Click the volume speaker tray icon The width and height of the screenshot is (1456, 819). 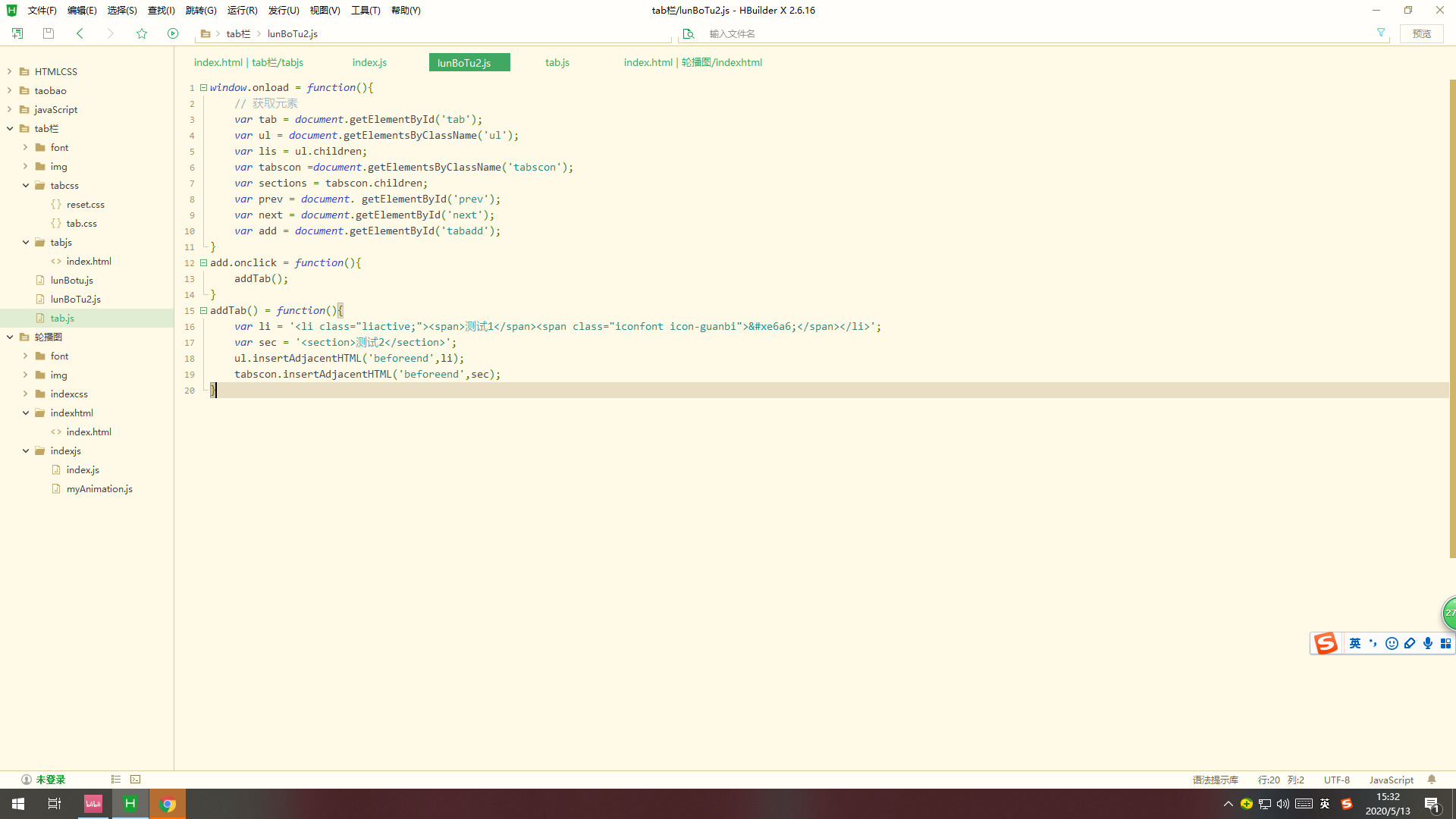(x=1283, y=804)
